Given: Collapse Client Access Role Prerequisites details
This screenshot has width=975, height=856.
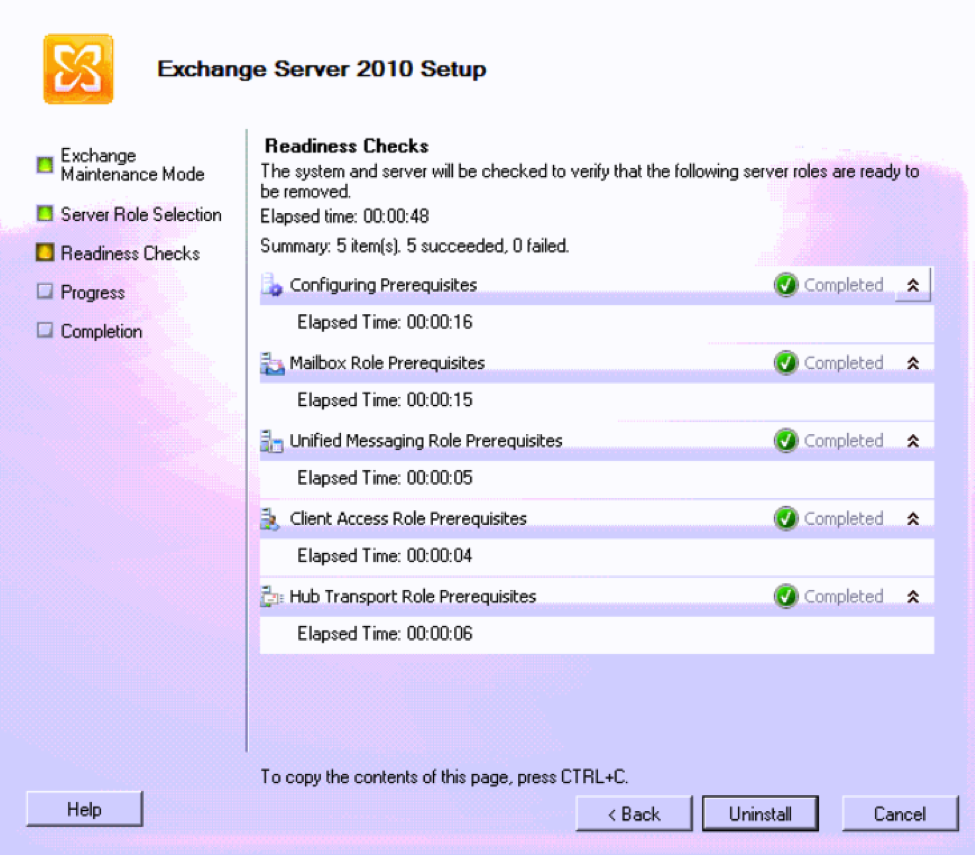Looking at the screenshot, I should (912, 520).
